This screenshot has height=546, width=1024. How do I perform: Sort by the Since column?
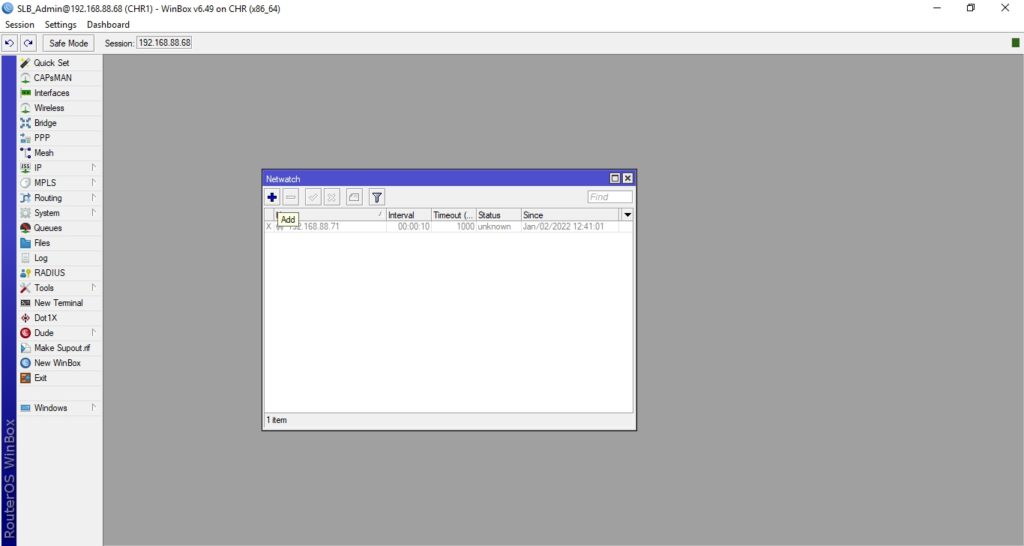click(x=570, y=215)
